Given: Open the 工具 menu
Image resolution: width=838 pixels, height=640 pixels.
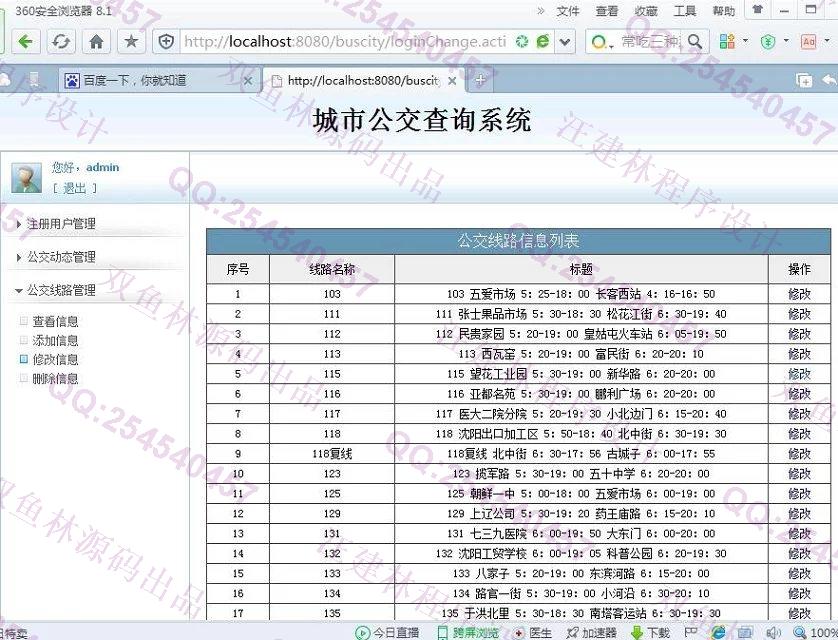Looking at the screenshot, I should click(685, 11).
